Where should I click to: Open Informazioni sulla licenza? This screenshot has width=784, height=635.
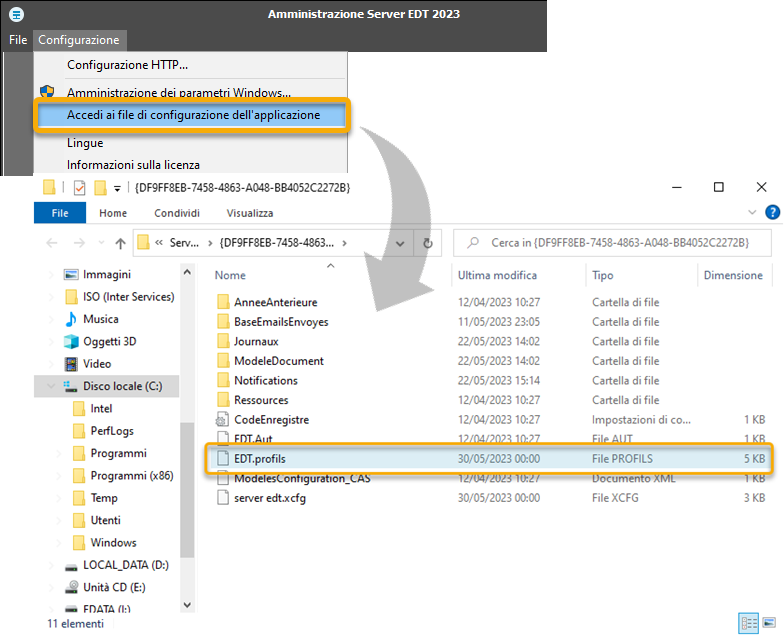click(134, 165)
